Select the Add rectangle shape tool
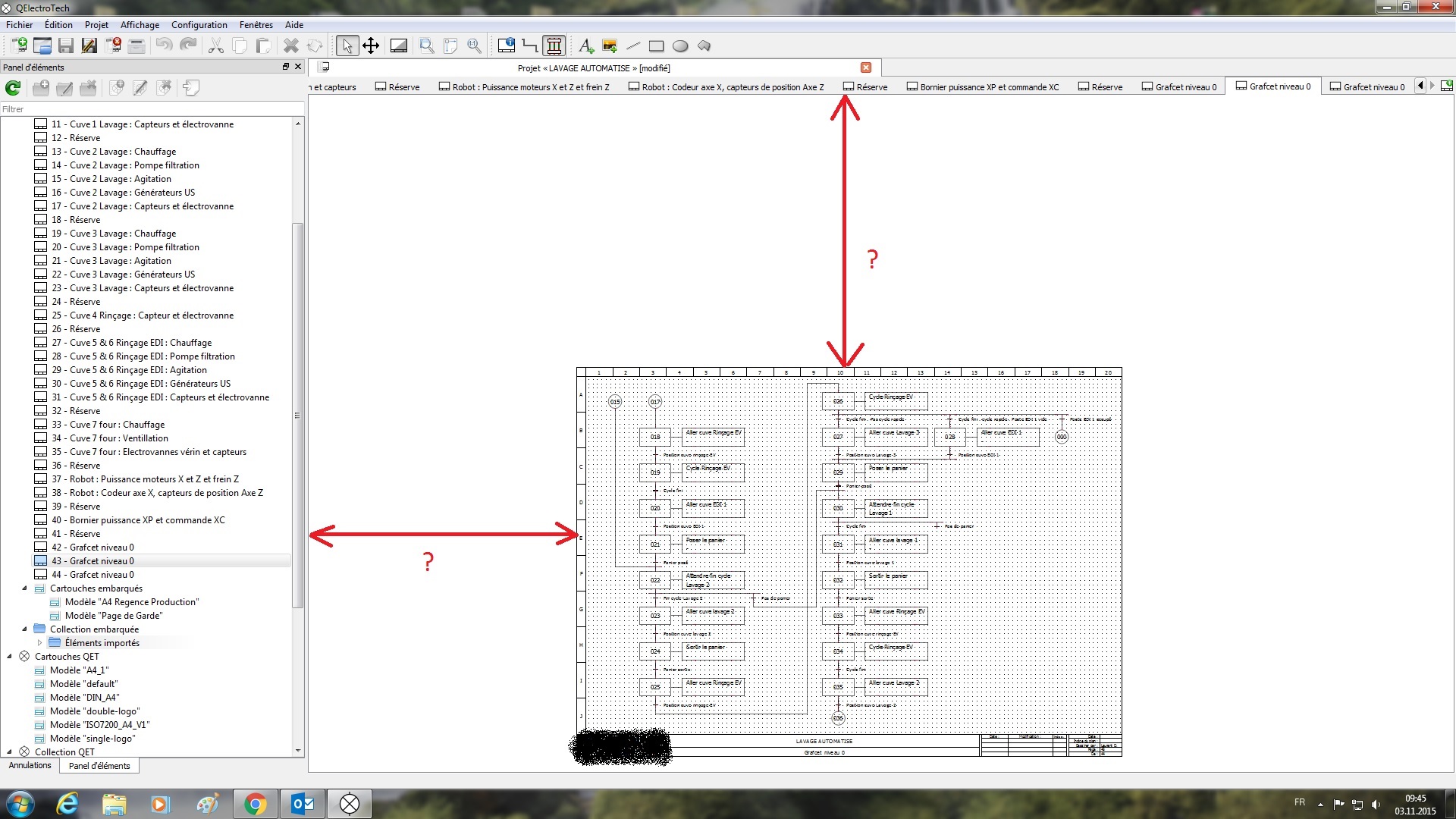 657,45
